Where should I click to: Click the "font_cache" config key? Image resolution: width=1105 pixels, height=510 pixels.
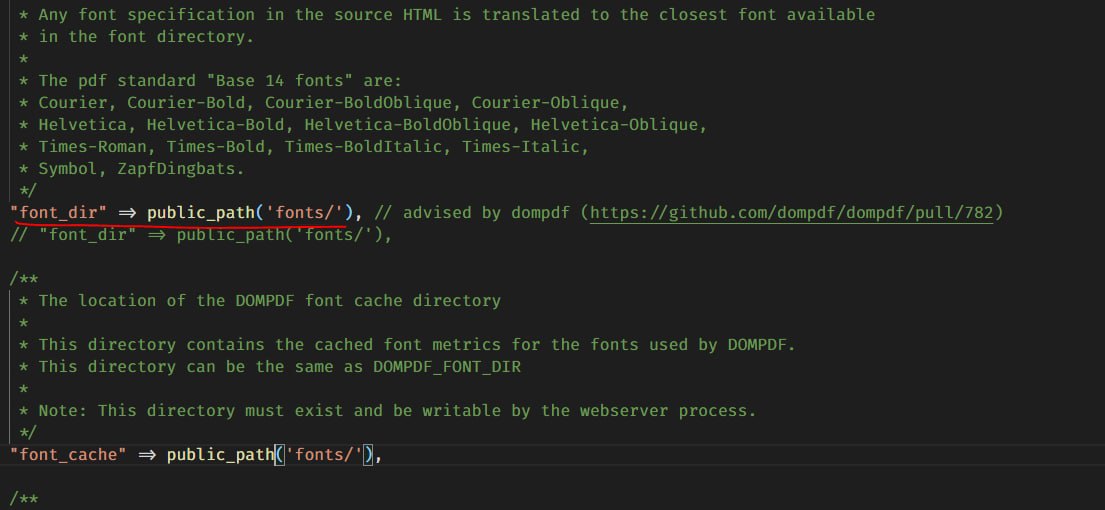[x=68, y=454]
